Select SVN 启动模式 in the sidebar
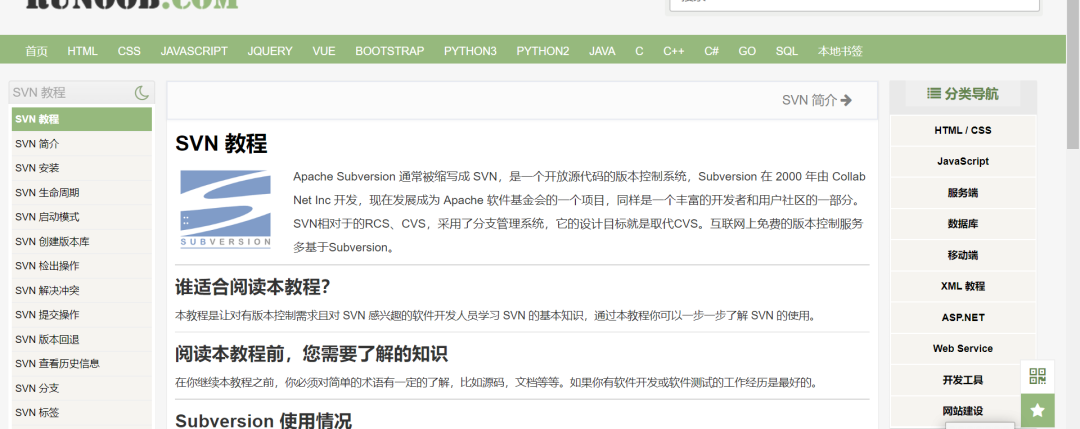The image size is (1080, 429). 81,217
